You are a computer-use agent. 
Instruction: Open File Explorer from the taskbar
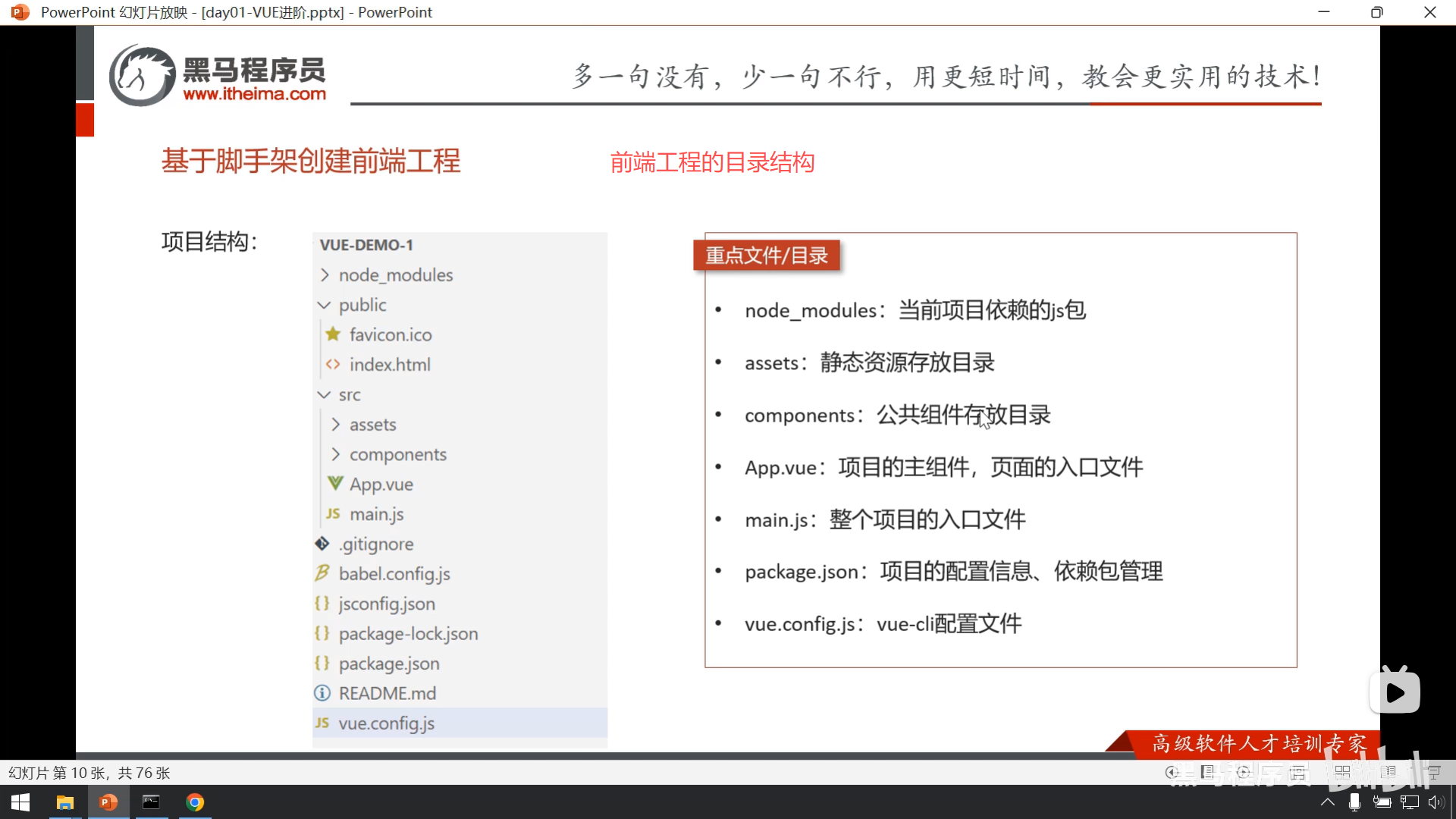coord(65,802)
